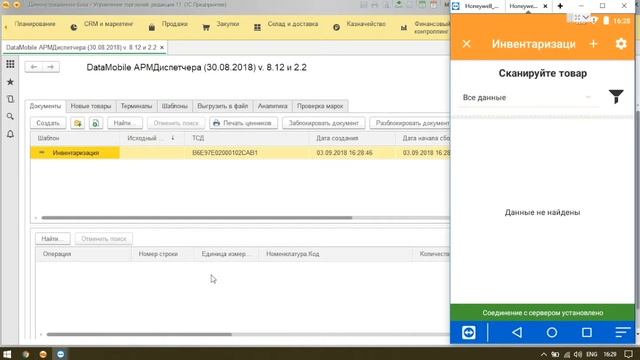Screen dimensions: 640x360
Task: Open the sections grid menu in the left sidebar
Action: coord(10,64)
